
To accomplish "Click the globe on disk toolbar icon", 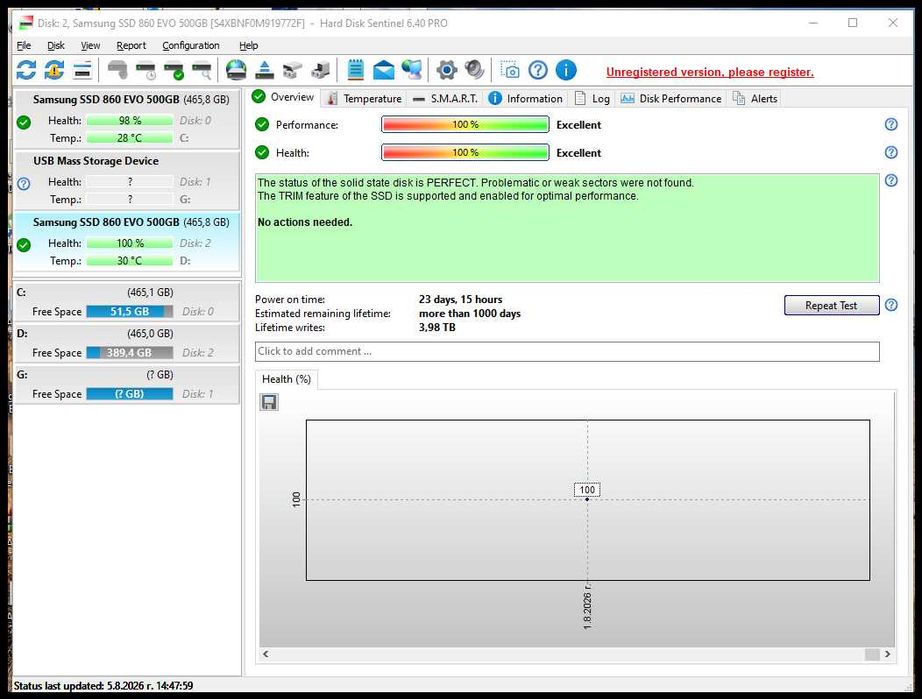I will point(236,71).
